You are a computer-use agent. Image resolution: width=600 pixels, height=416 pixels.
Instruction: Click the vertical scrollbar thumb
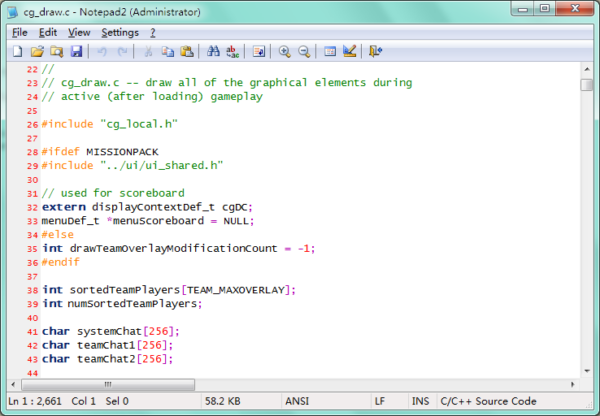click(x=587, y=85)
